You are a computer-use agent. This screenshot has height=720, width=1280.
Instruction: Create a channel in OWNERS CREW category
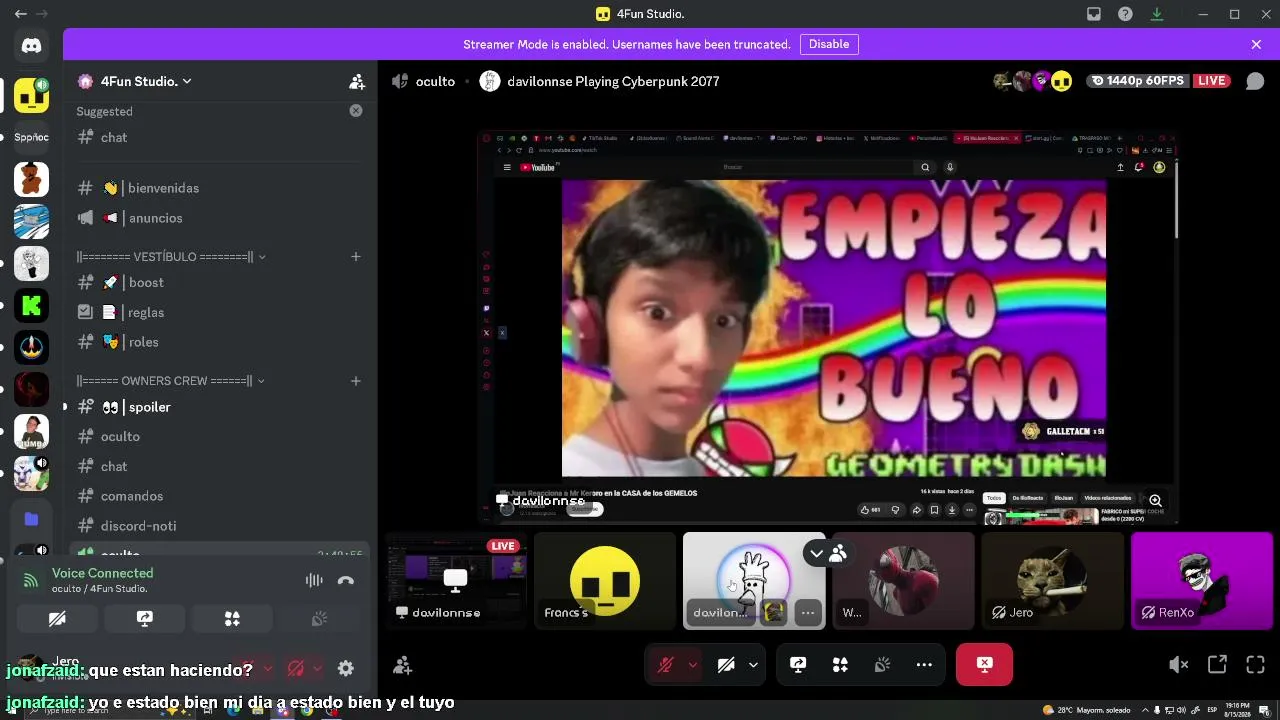click(x=355, y=381)
